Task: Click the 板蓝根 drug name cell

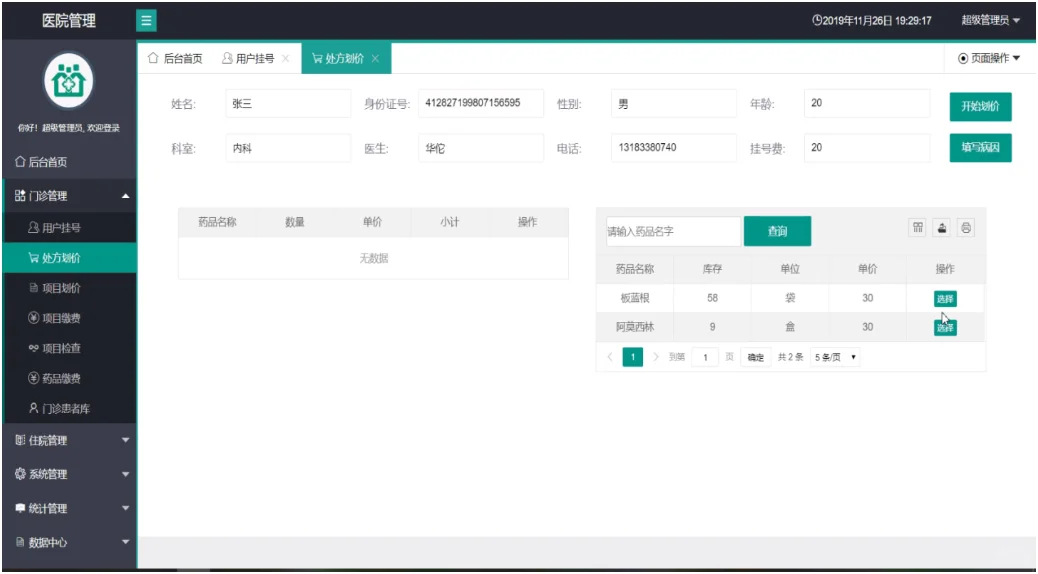Action: 635,298
